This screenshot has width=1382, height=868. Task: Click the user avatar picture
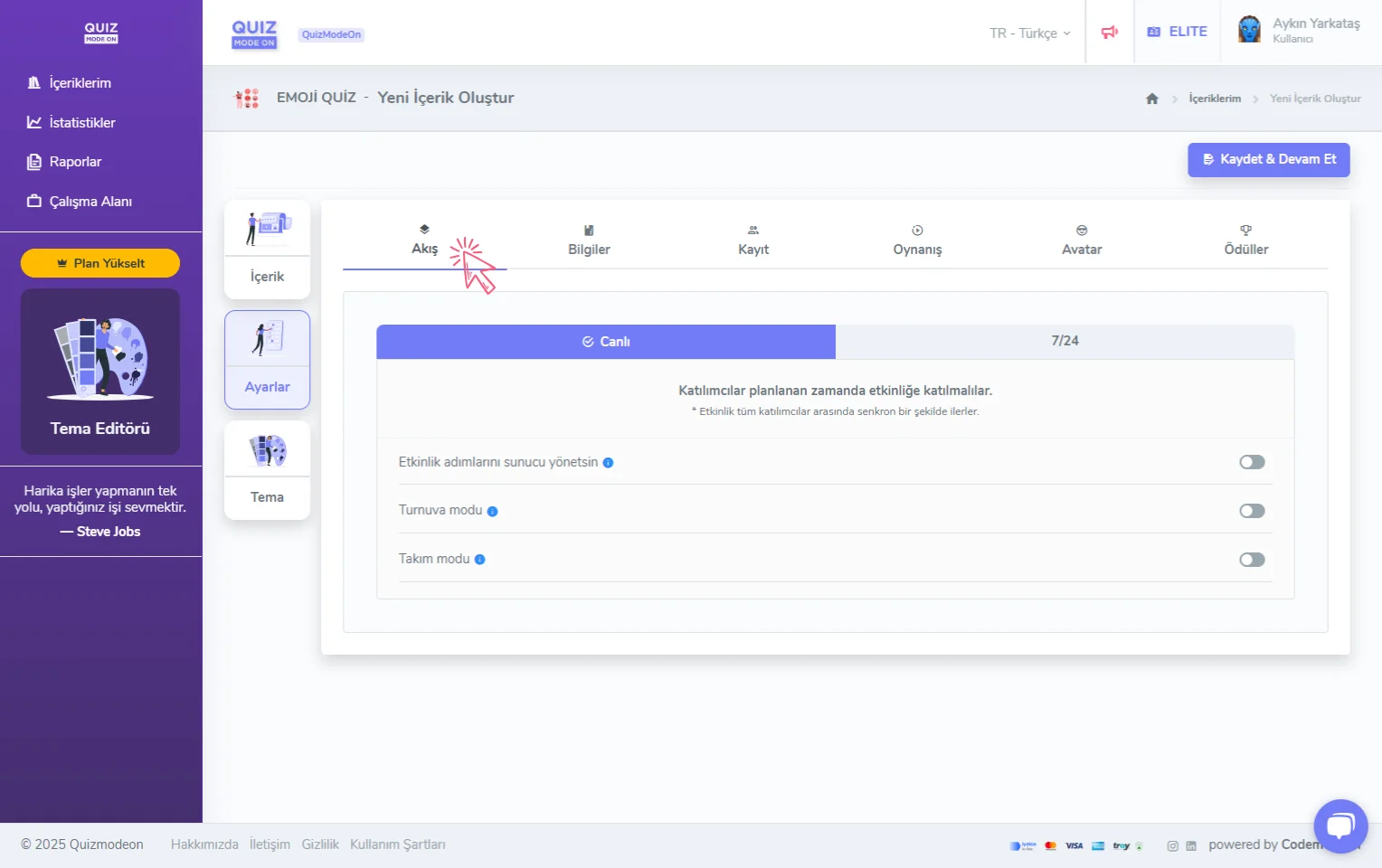coord(1249,30)
